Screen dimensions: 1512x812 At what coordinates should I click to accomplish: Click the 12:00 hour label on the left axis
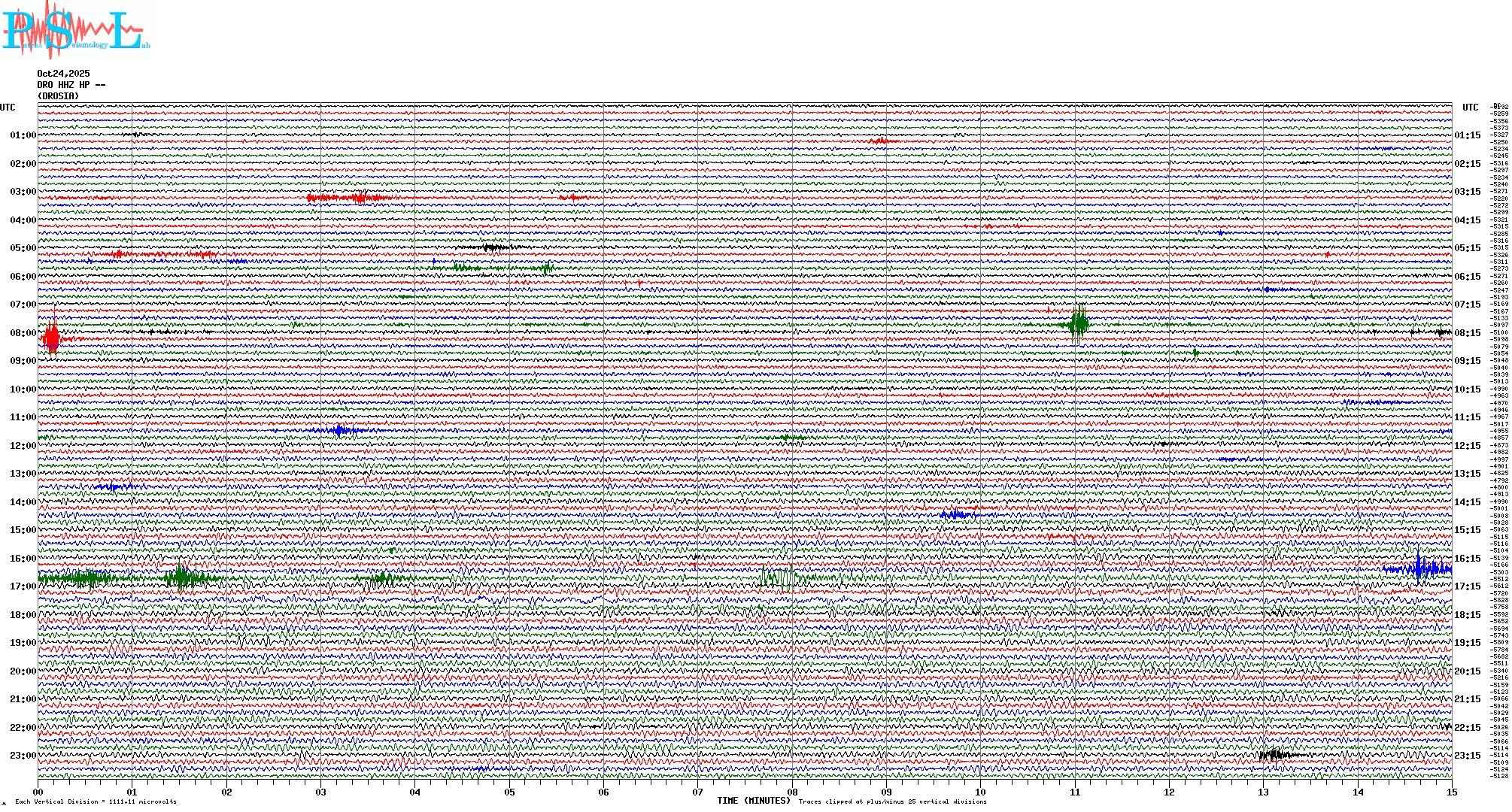click(23, 446)
